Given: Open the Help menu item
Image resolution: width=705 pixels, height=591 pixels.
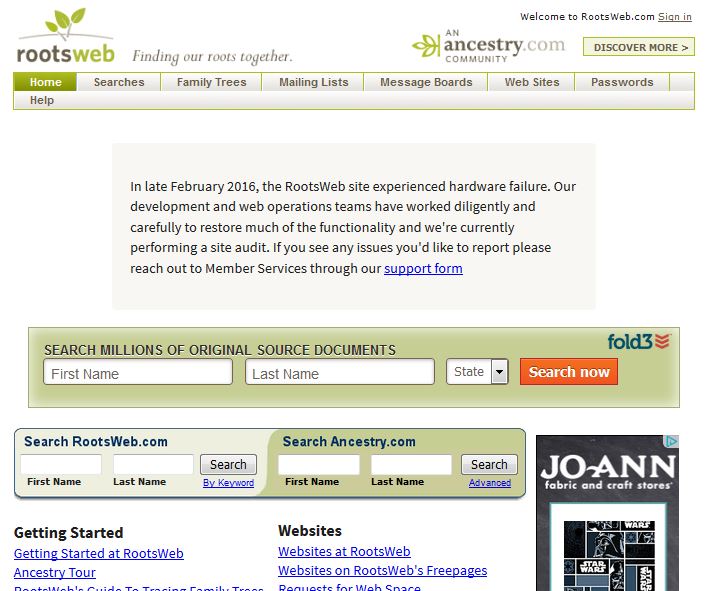Looking at the screenshot, I should tap(42, 100).
